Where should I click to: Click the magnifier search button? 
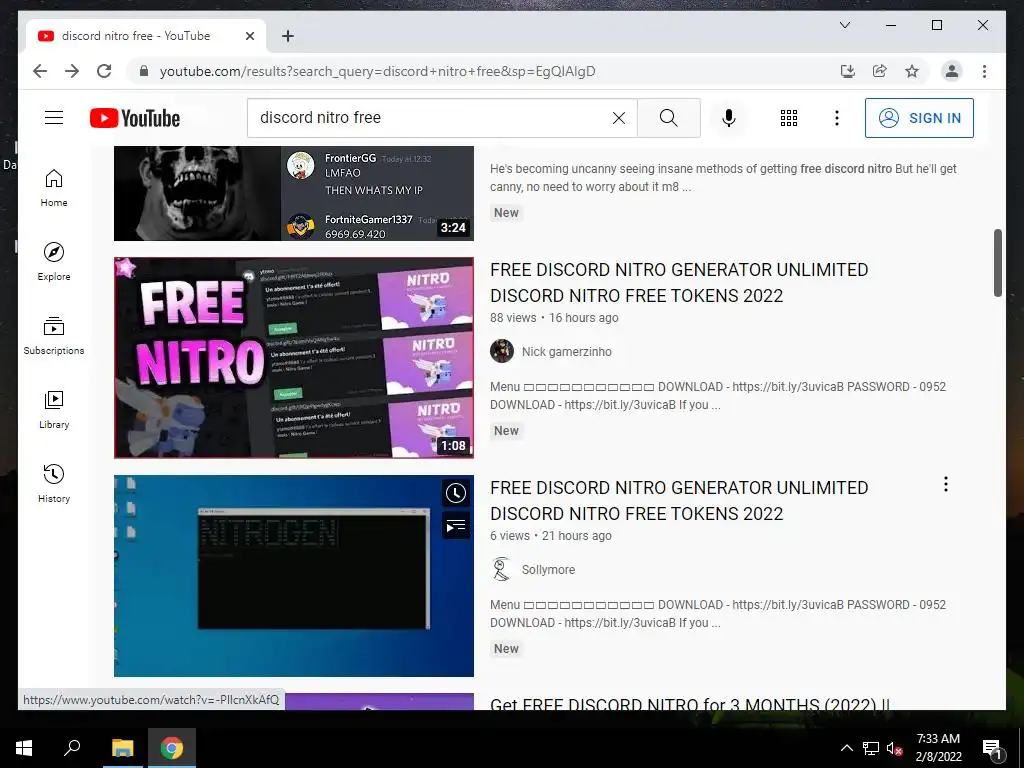pos(669,118)
